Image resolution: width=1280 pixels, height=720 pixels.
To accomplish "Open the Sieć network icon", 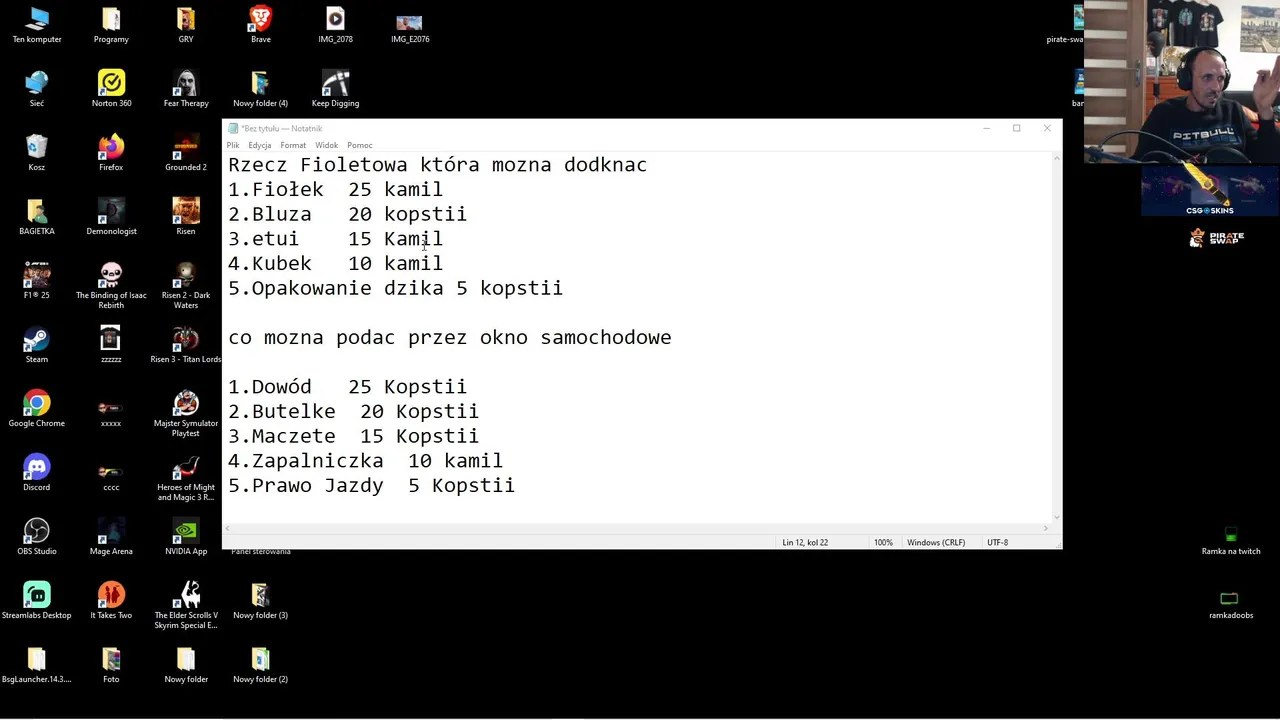I will 37,89.
